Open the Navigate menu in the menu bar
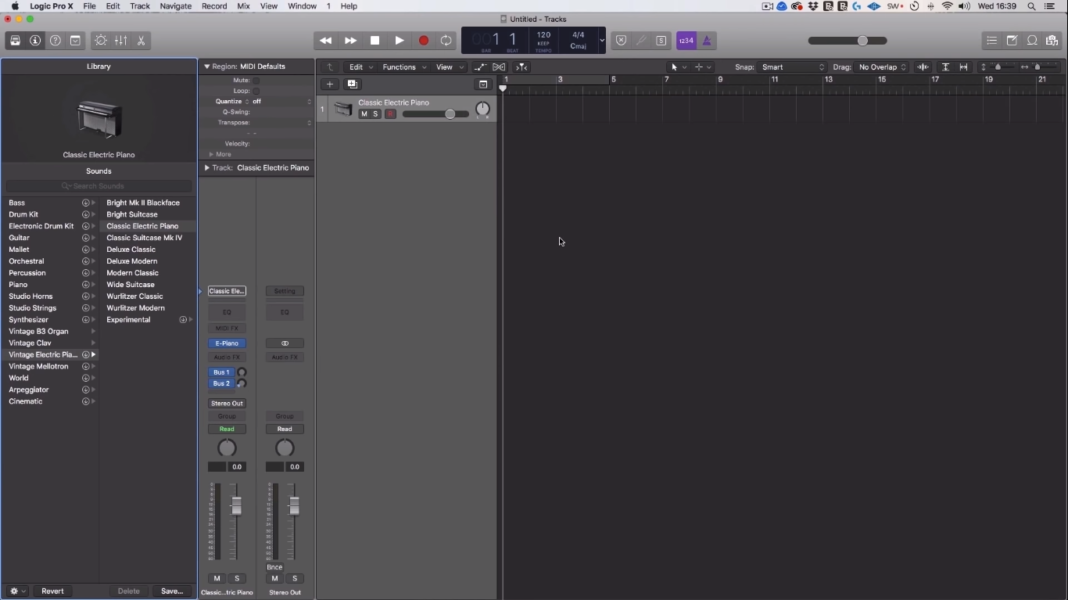Image resolution: width=1068 pixels, height=600 pixels. [x=175, y=6]
